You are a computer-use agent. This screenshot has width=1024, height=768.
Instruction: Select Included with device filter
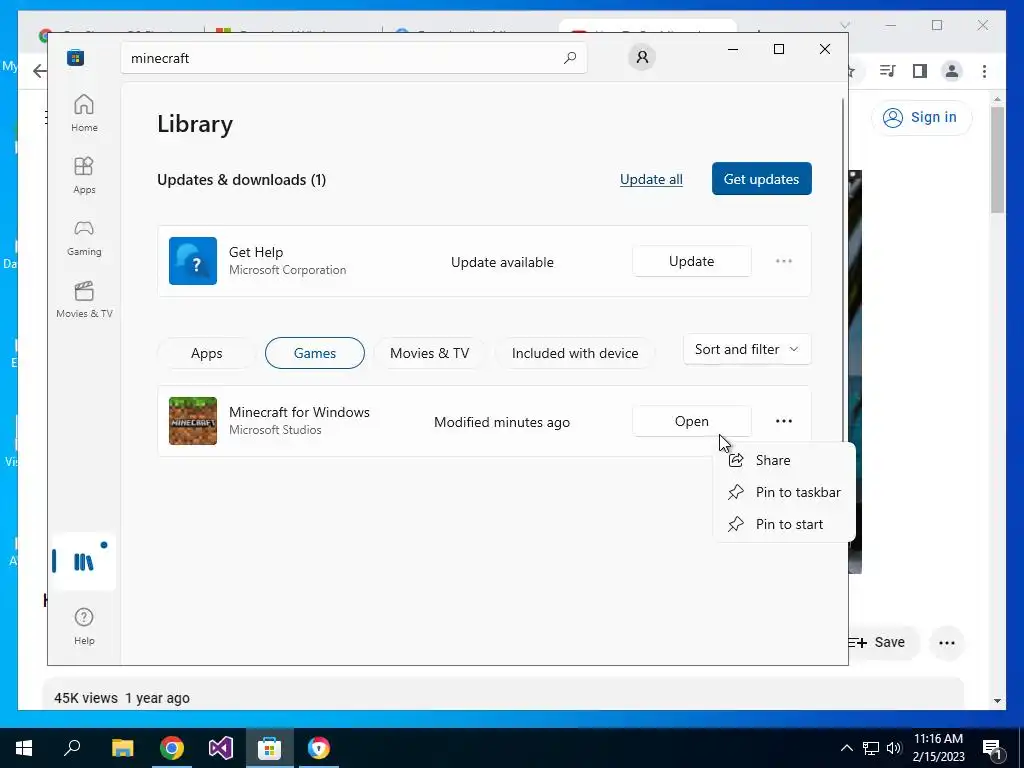[575, 353]
